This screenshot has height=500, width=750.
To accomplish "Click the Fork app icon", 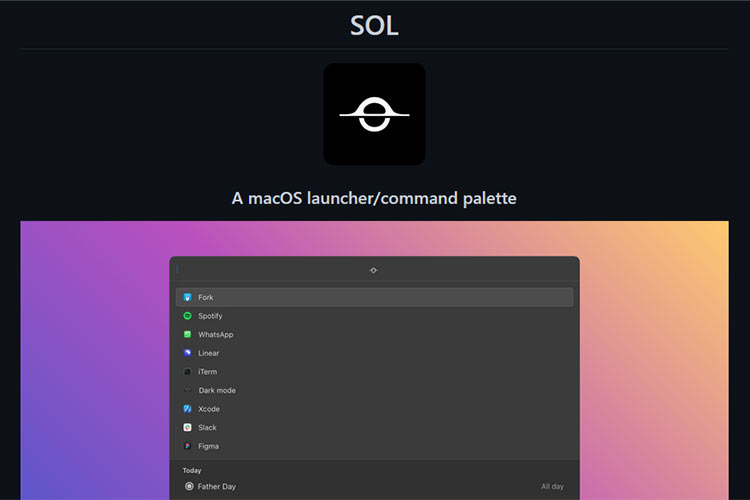I will [187, 297].
